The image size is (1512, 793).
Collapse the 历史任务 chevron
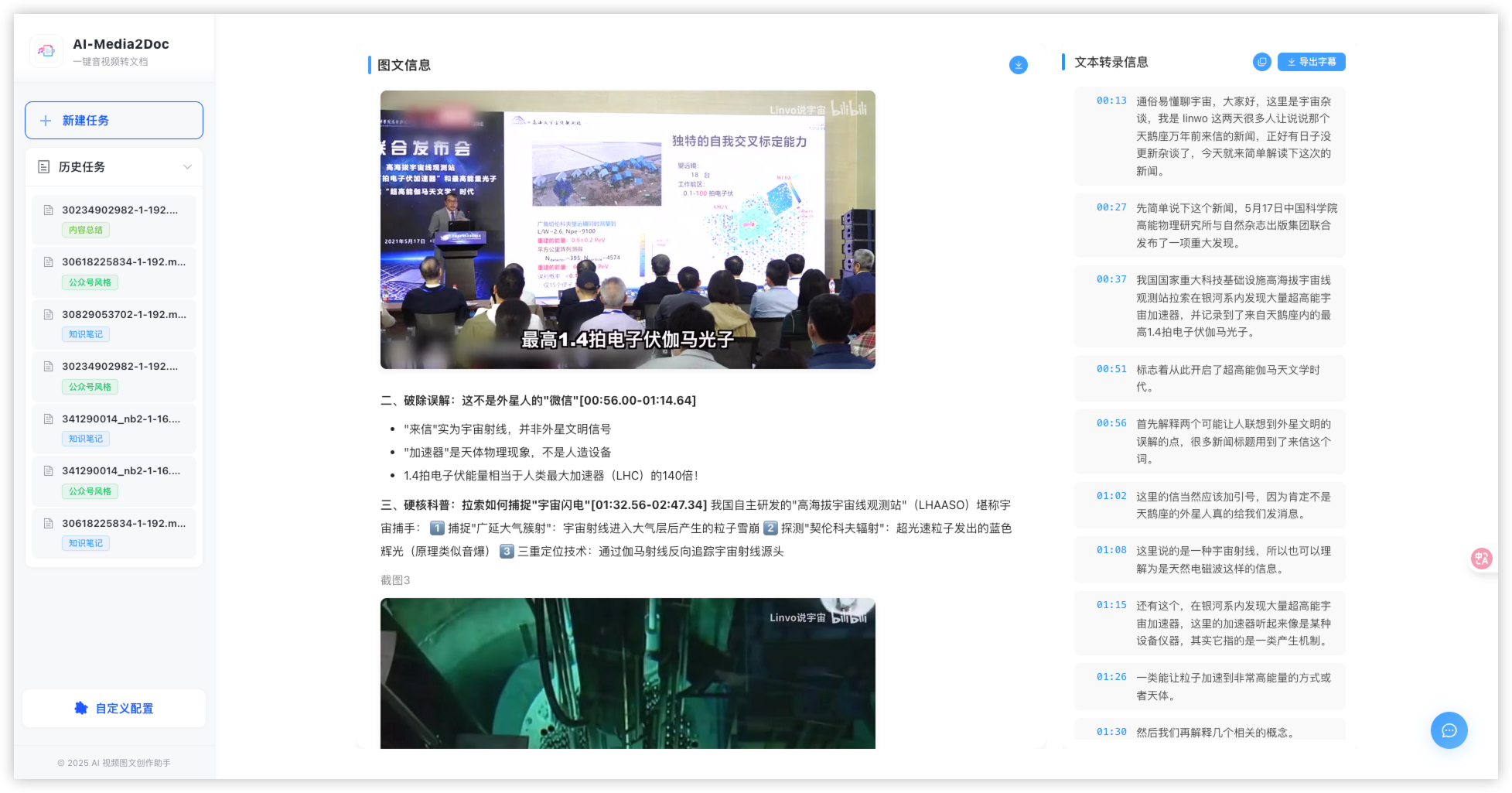click(x=187, y=167)
